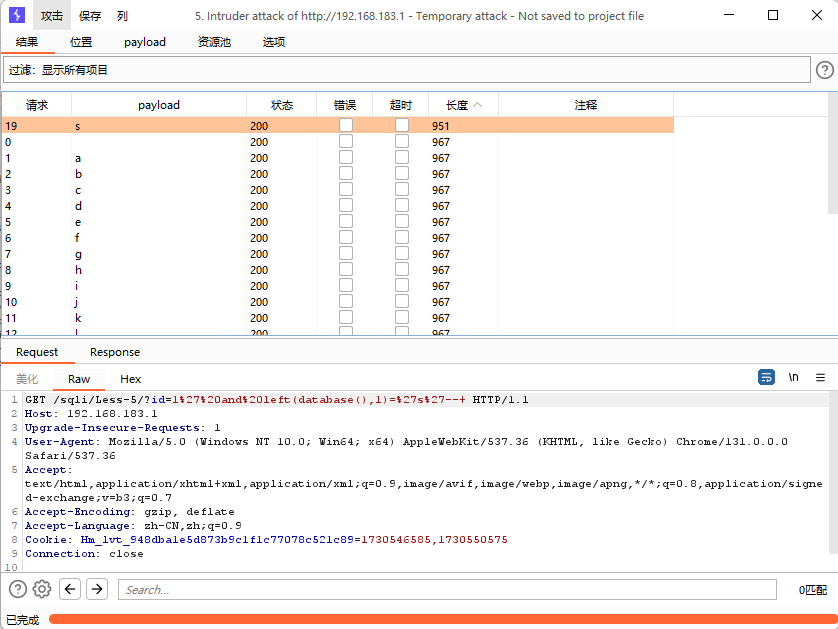
Task: Open search settings gear icon
Action: (x=42, y=589)
